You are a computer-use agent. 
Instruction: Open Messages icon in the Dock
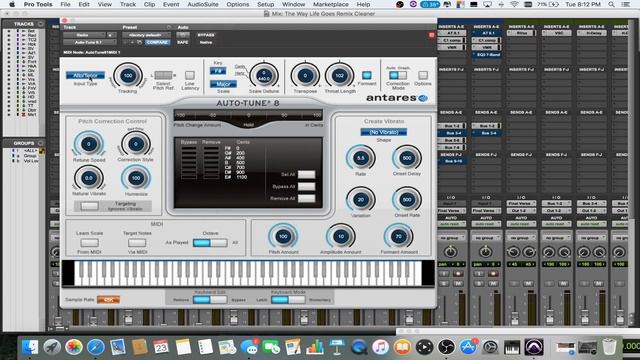pyautogui.click(x=249, y=347)
